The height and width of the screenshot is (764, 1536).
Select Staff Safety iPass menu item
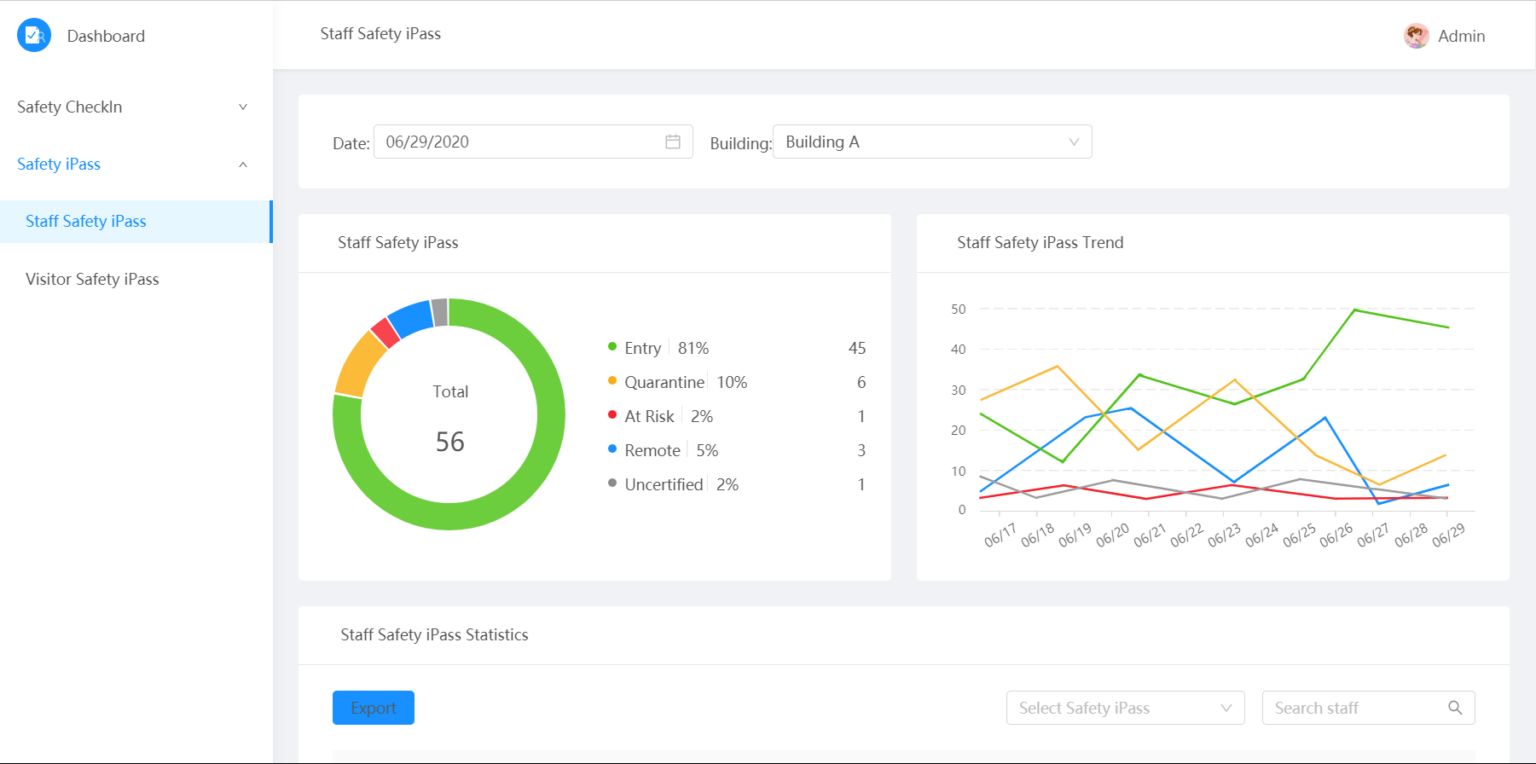coord(86,221)
